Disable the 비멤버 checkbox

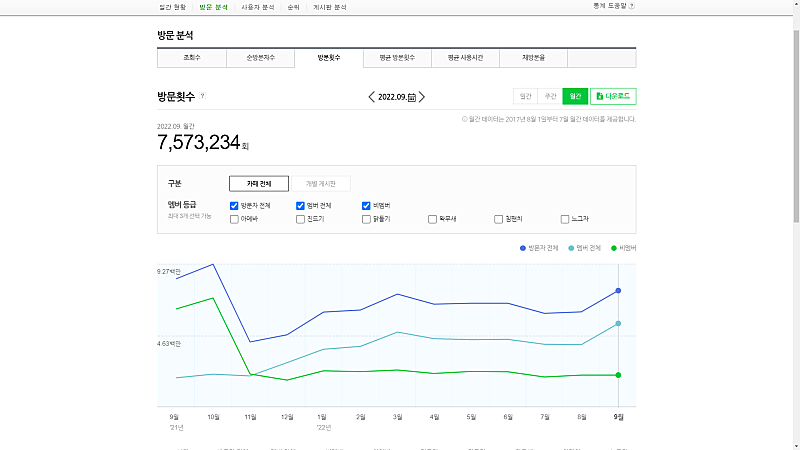coord(366,205)
